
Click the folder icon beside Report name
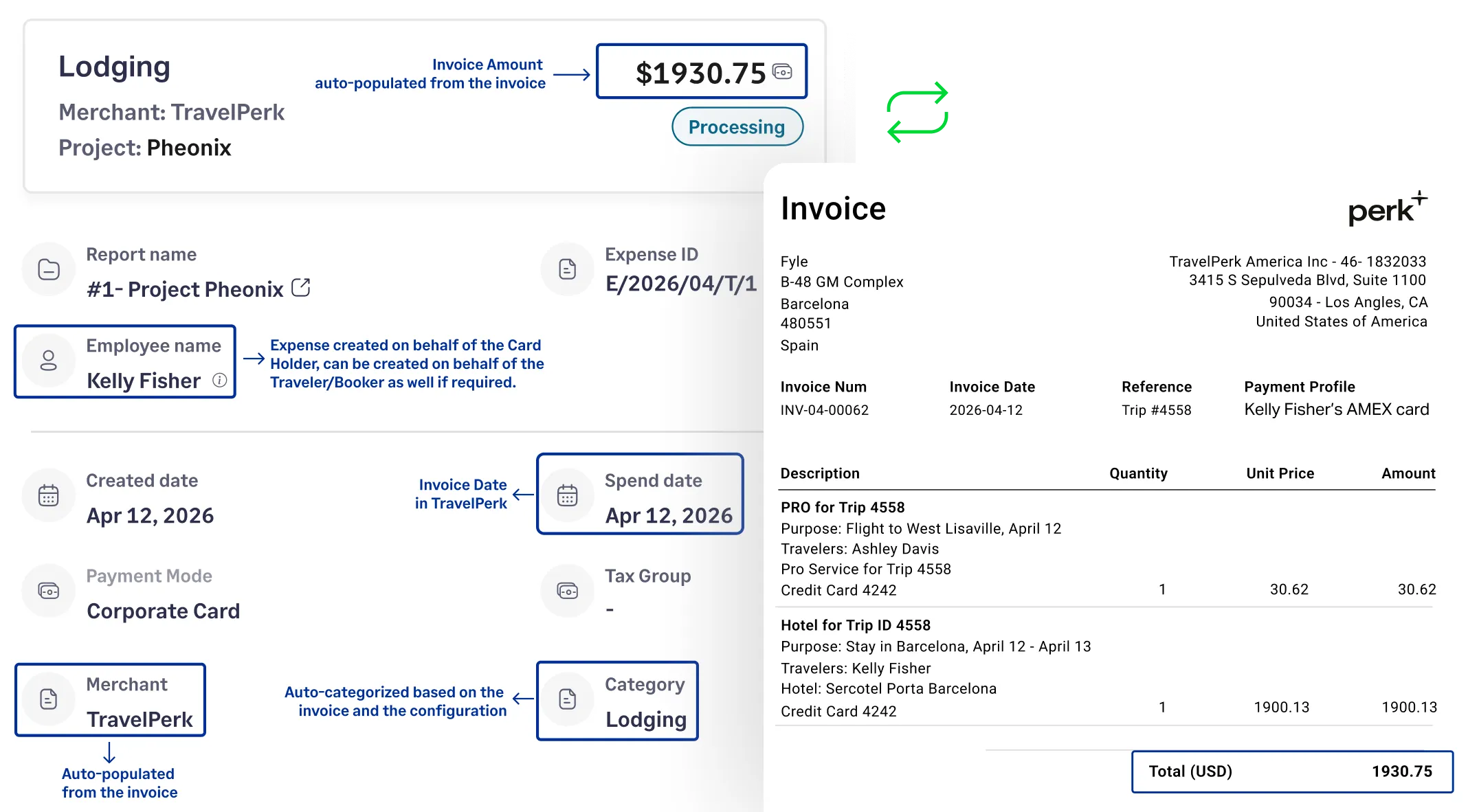pyautogui.click(x=48, y=269)
